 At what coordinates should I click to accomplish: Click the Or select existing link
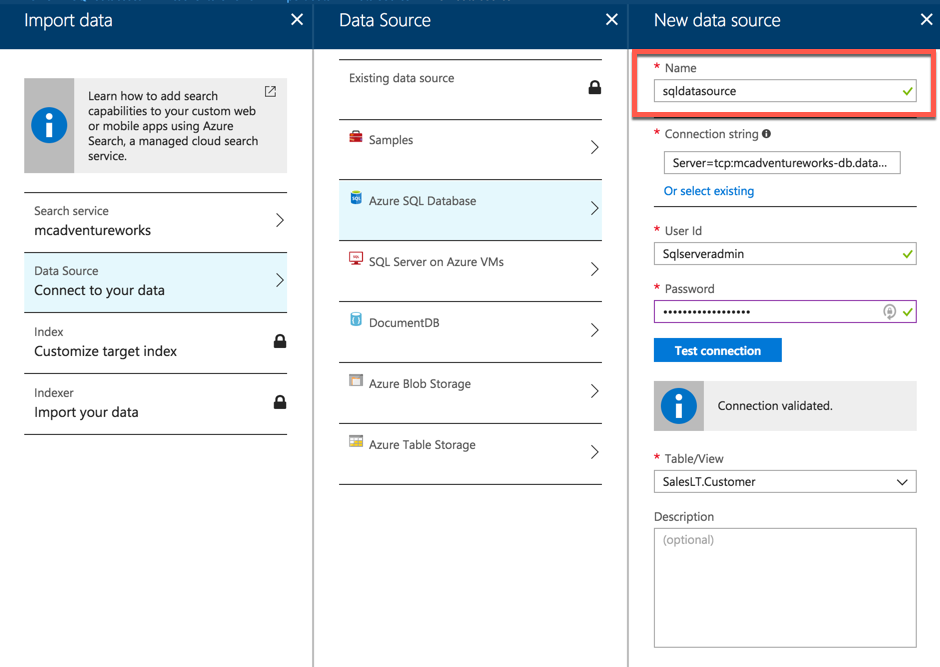click(709, 191)
